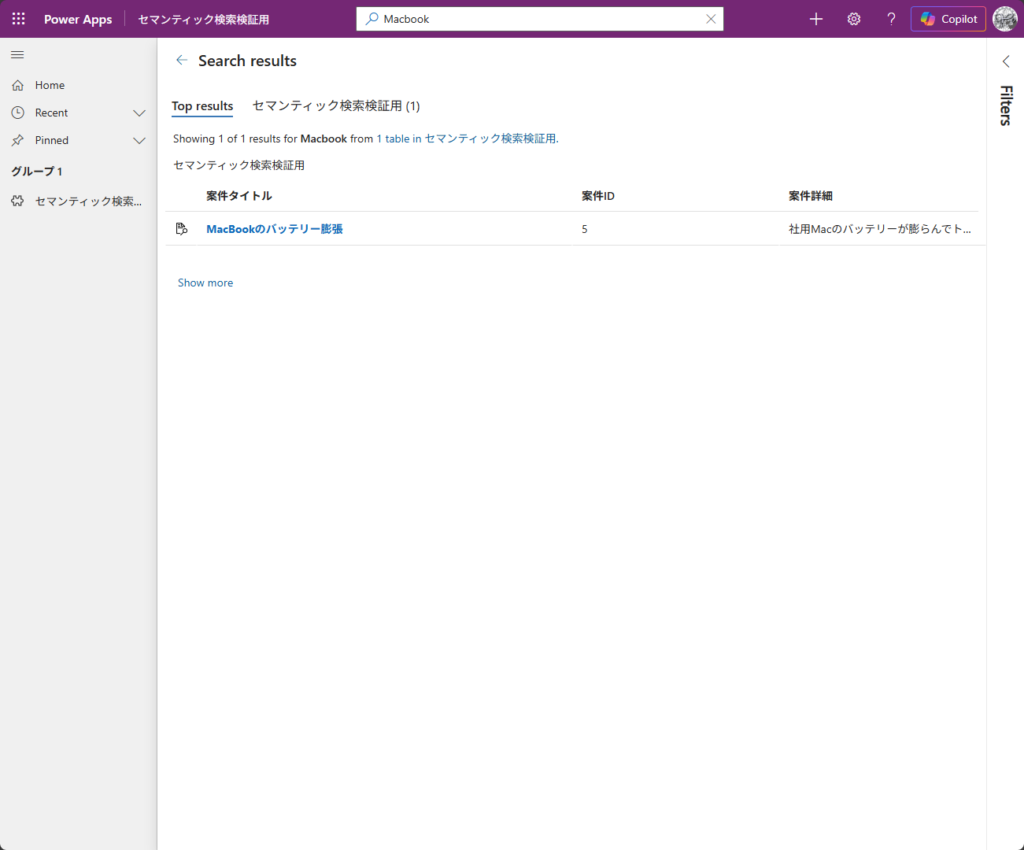
Task: Go to Home in the sidebar
Action: (49, 86)
